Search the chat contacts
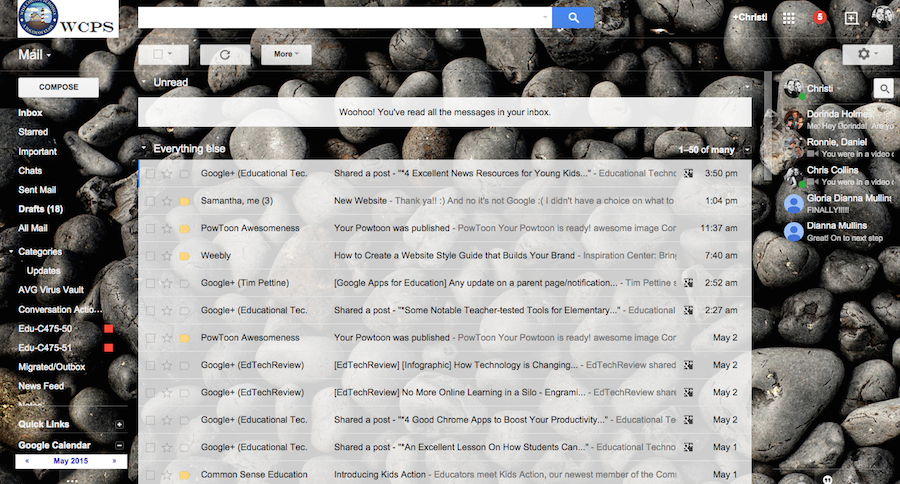This screenshot has height=484, width=900. click(x=884, y=88)
